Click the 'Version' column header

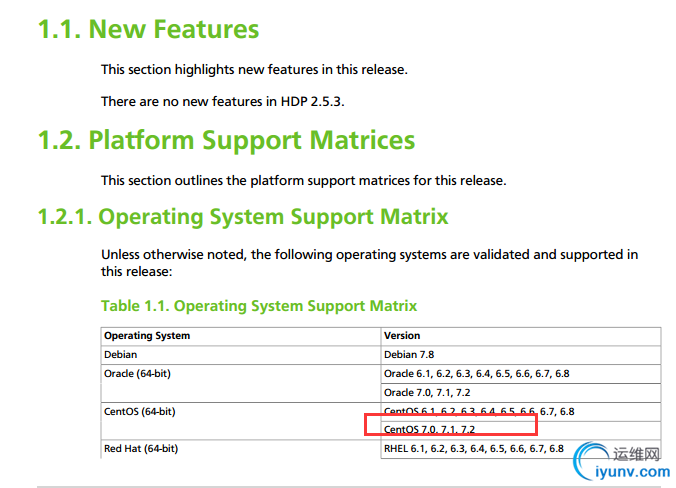(521, 336)
